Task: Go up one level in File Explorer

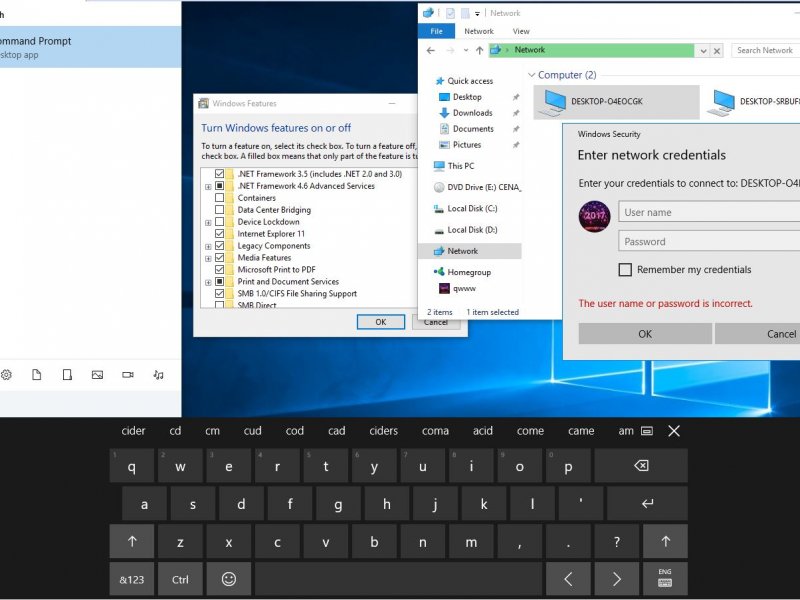Action: pos(480,51)
